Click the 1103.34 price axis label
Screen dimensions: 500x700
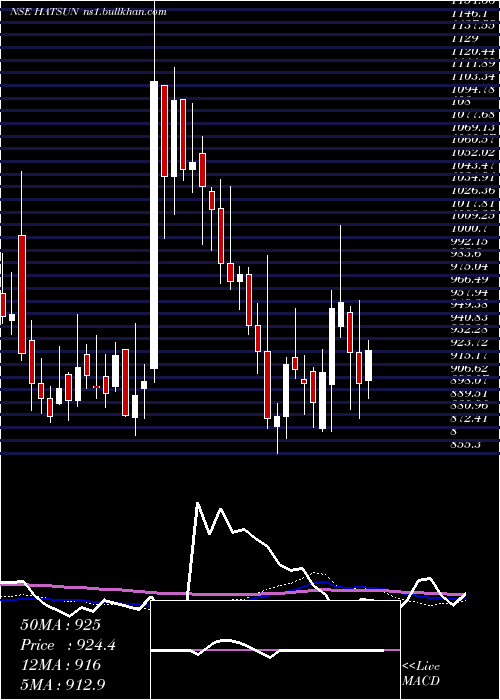tap(473, 78)
